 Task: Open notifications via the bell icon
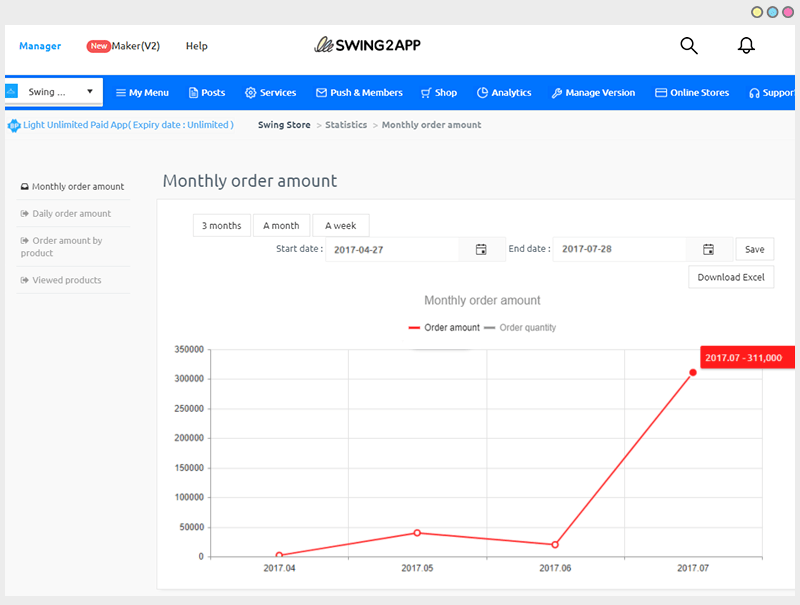[746, 45]
